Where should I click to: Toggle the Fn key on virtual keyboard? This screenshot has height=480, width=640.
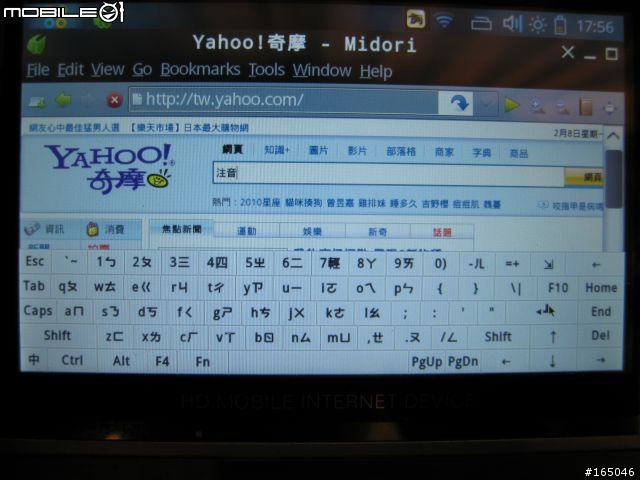[203, 362]
